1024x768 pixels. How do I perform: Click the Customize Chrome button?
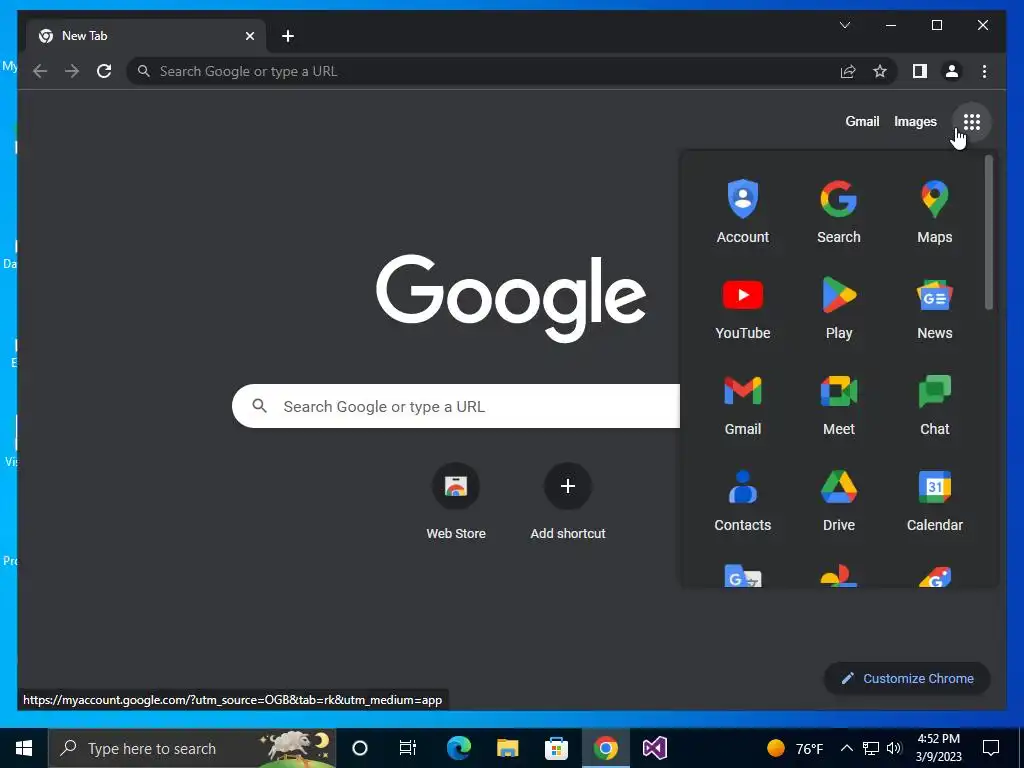pyautogui.click(x=907, y=679)
